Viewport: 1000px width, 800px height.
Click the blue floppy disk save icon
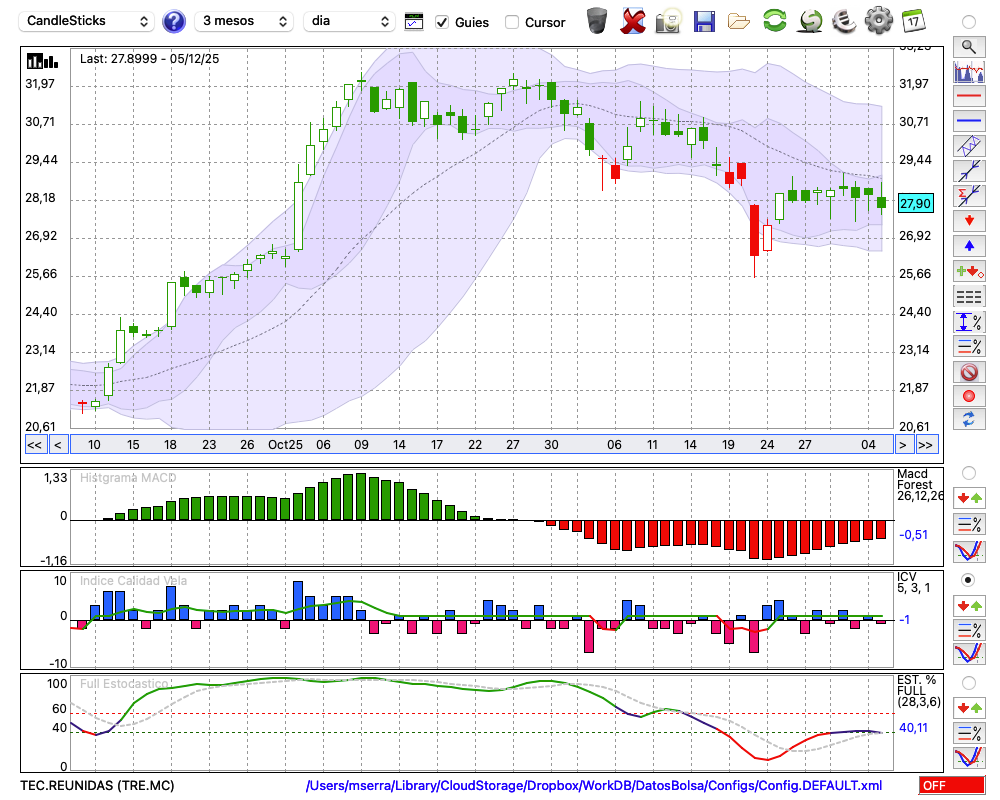pyautogui.click(x=704, y=21)
